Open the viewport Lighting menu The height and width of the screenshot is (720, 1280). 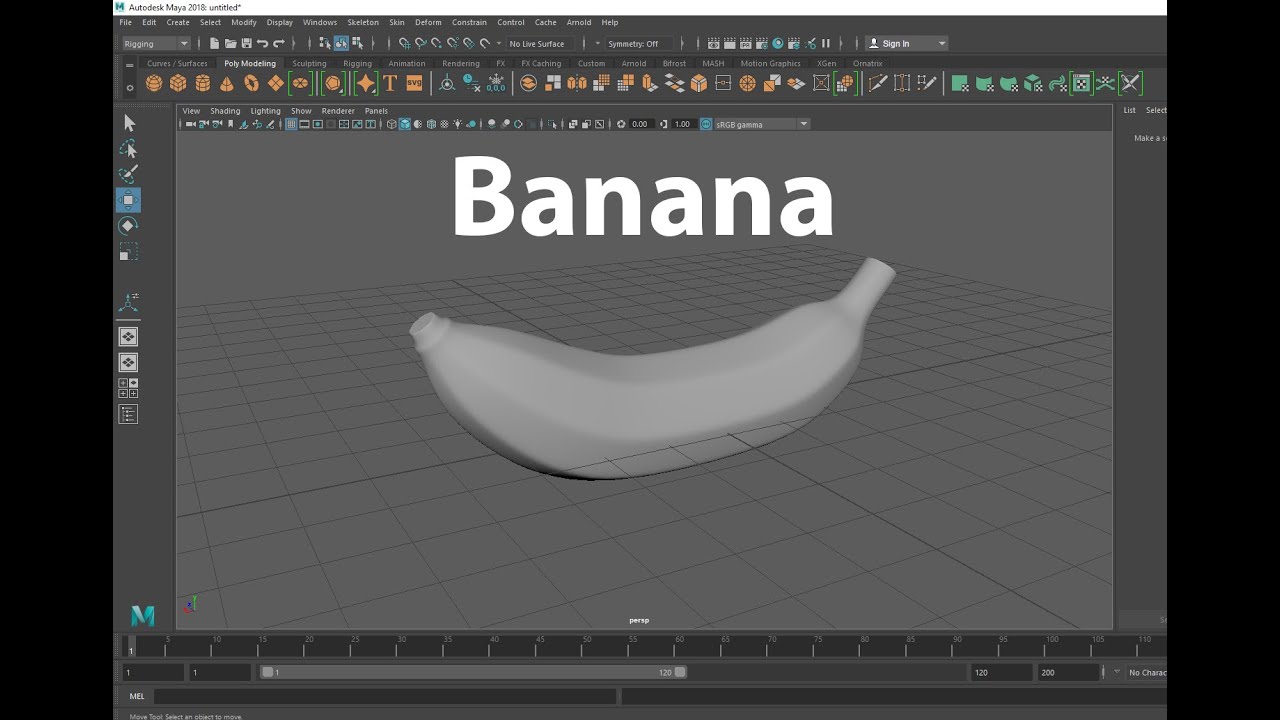pyautogui.click(x=265, y=111)
